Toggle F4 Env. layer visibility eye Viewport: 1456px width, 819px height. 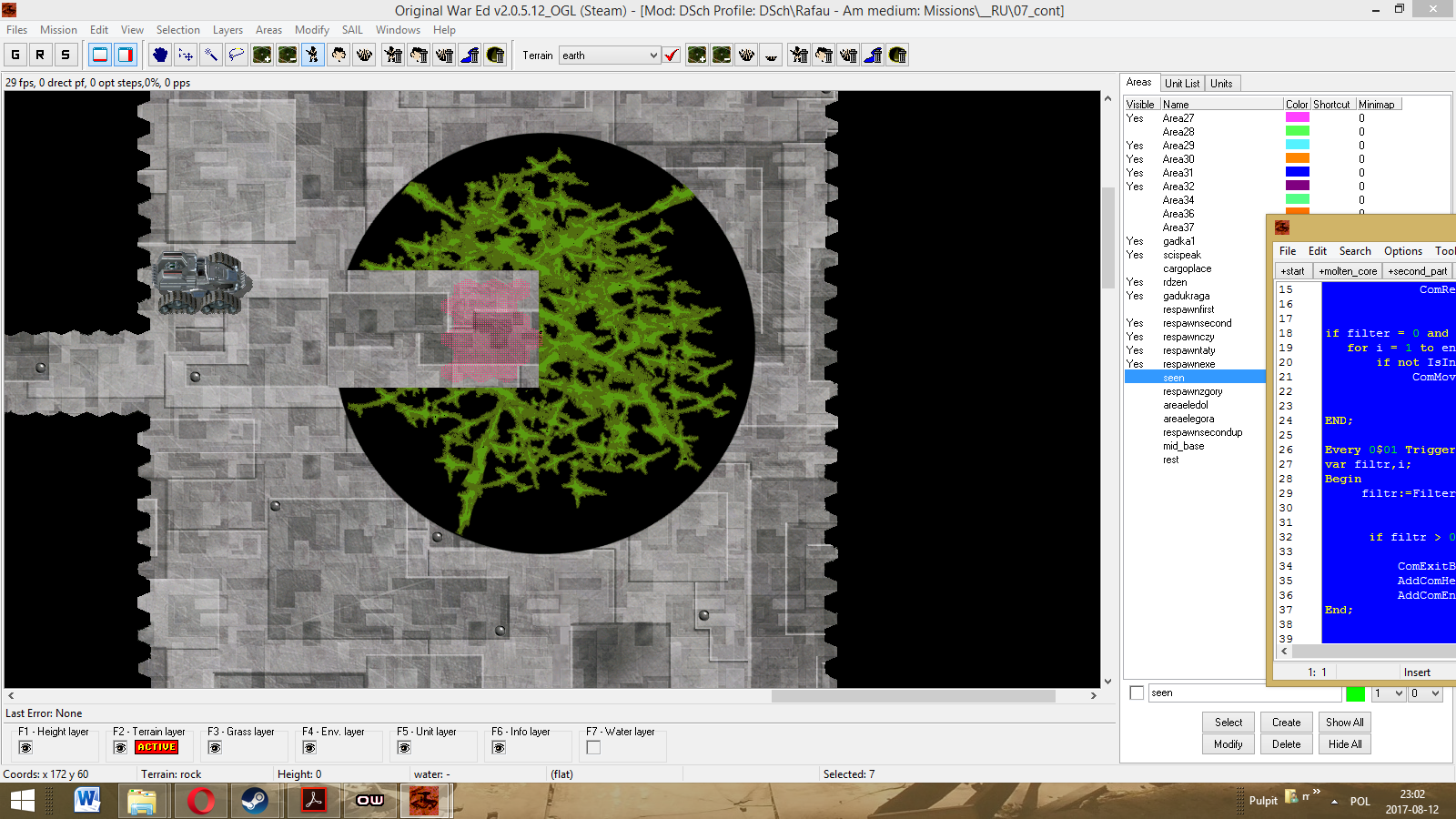point(309,748)
